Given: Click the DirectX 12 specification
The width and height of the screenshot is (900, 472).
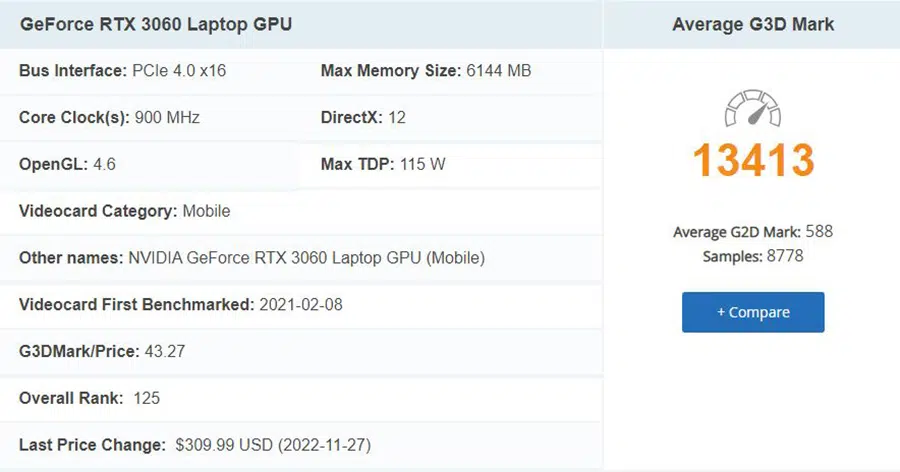Looking at the screenshot, I should [363, 117].
